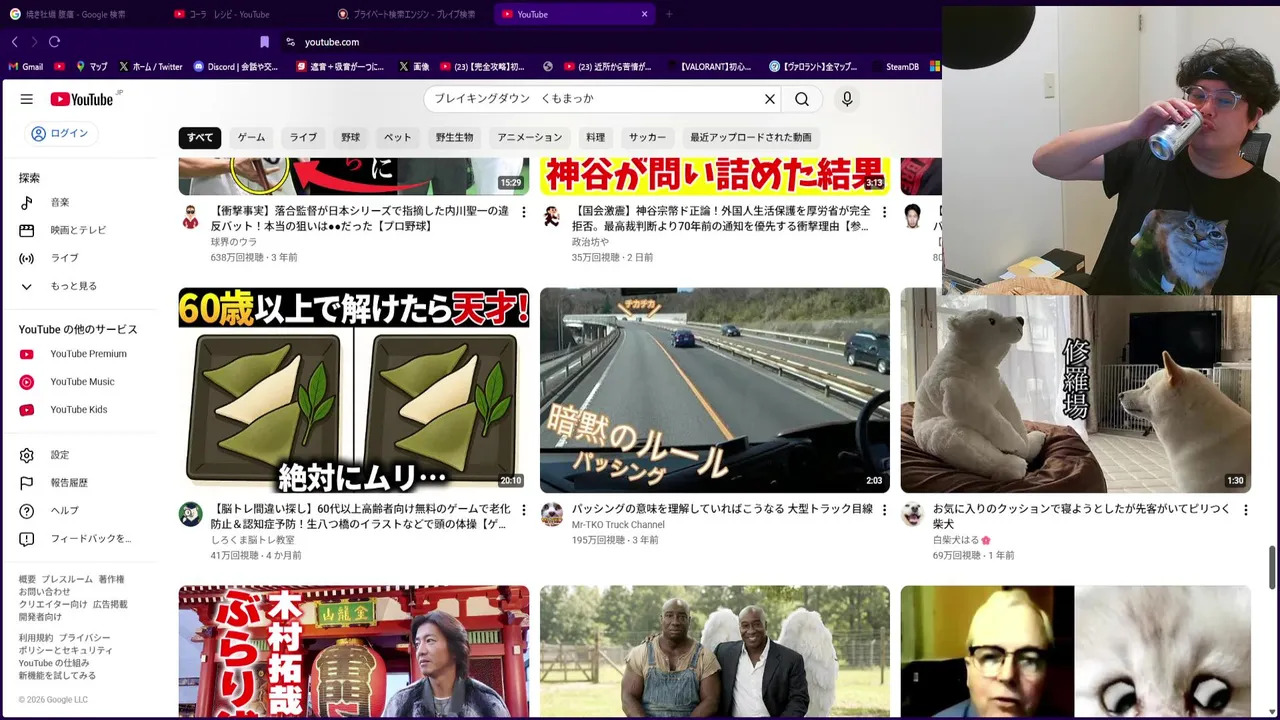Open the Gmail bookmark

(26, 67)
